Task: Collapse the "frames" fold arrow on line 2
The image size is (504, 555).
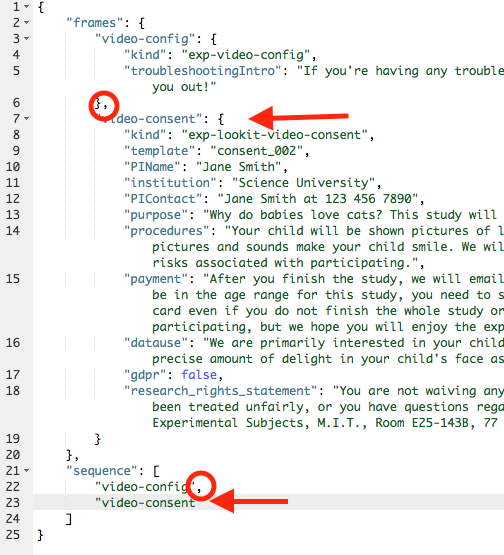Action: 27,23
